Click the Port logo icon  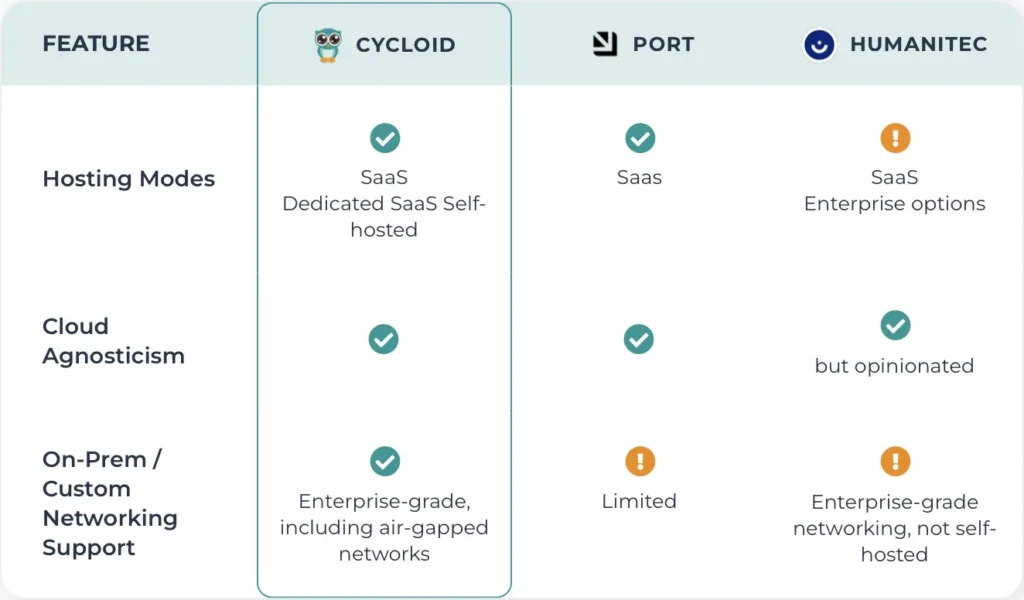[605, 44]
